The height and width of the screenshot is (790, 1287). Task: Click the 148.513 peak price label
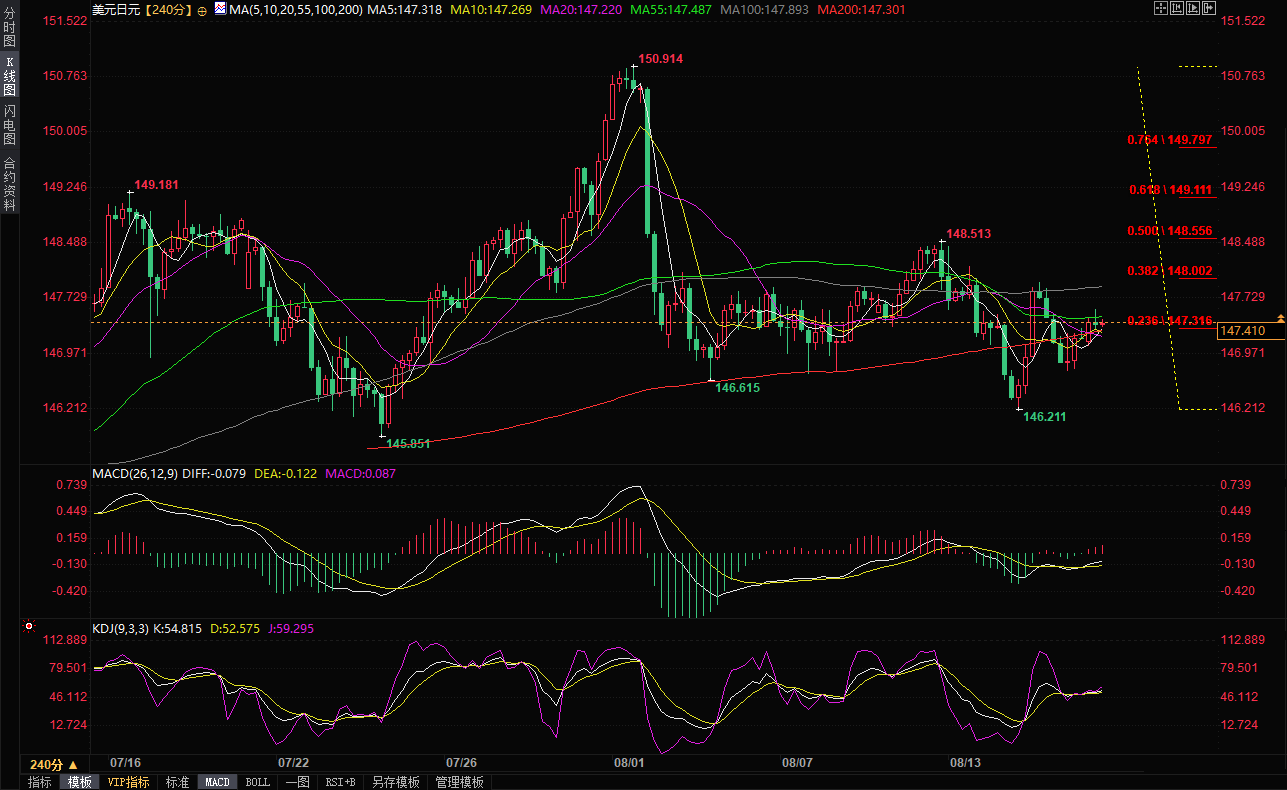point(969,234)
